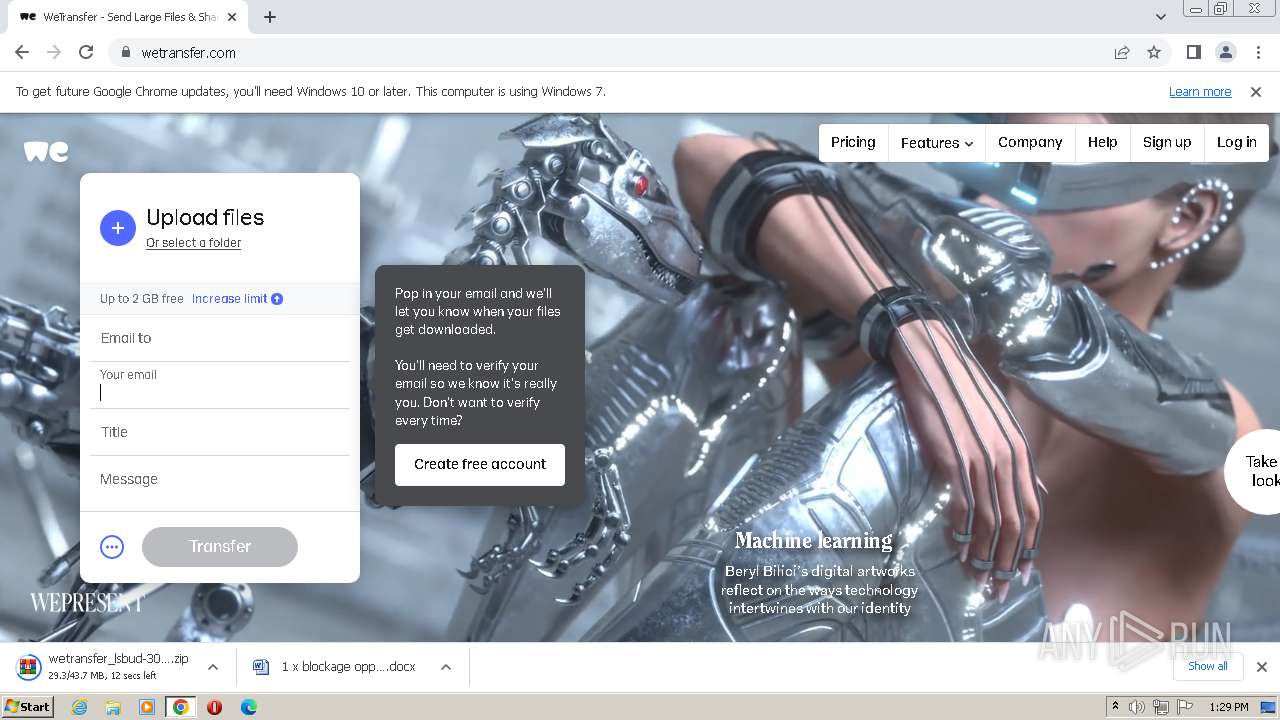Open the Company menu item
The width and height of the screenshot is (1280, 720).
tap(1030, 143)
